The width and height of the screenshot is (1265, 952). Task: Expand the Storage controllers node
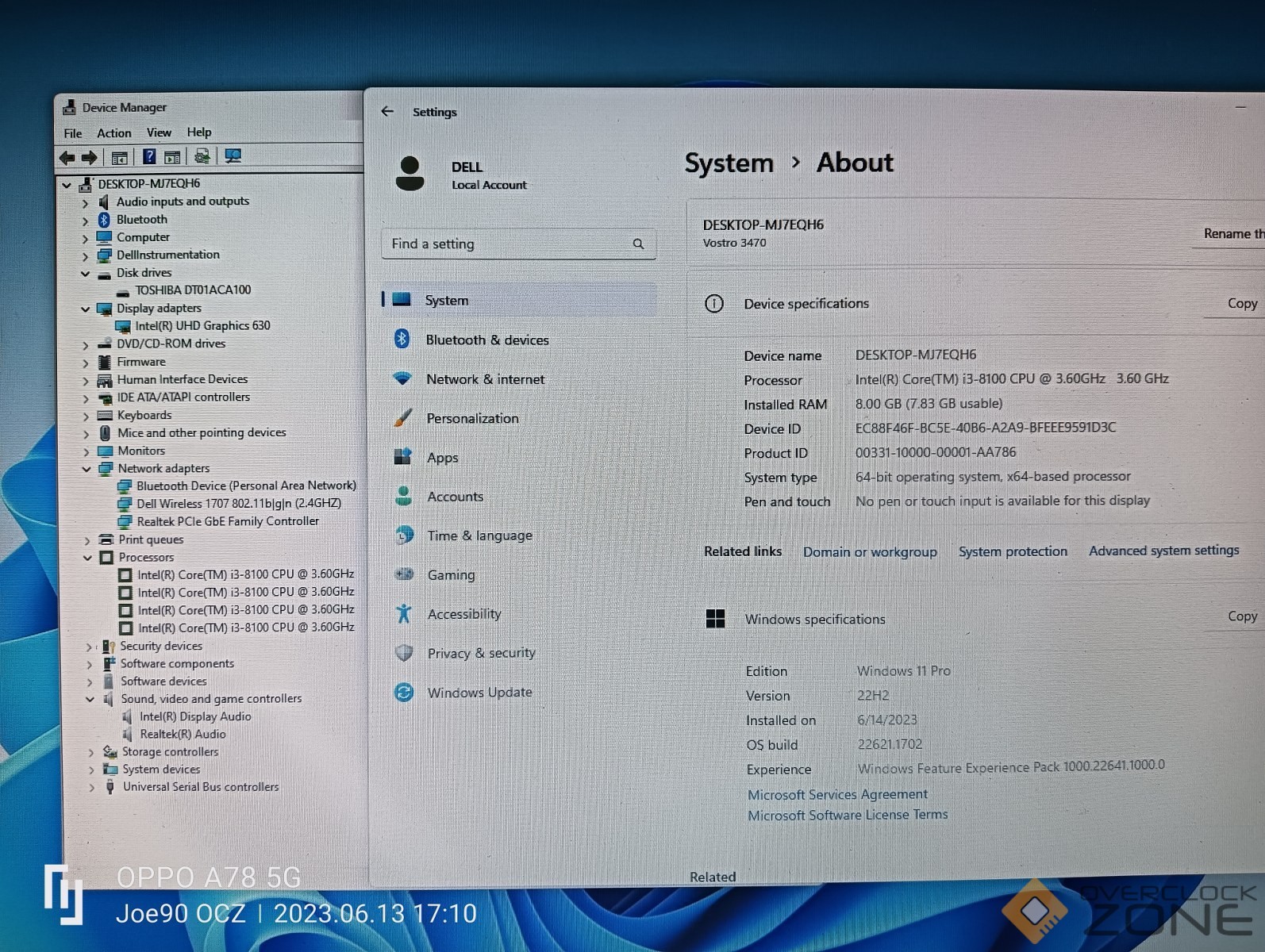pos(90,752)
